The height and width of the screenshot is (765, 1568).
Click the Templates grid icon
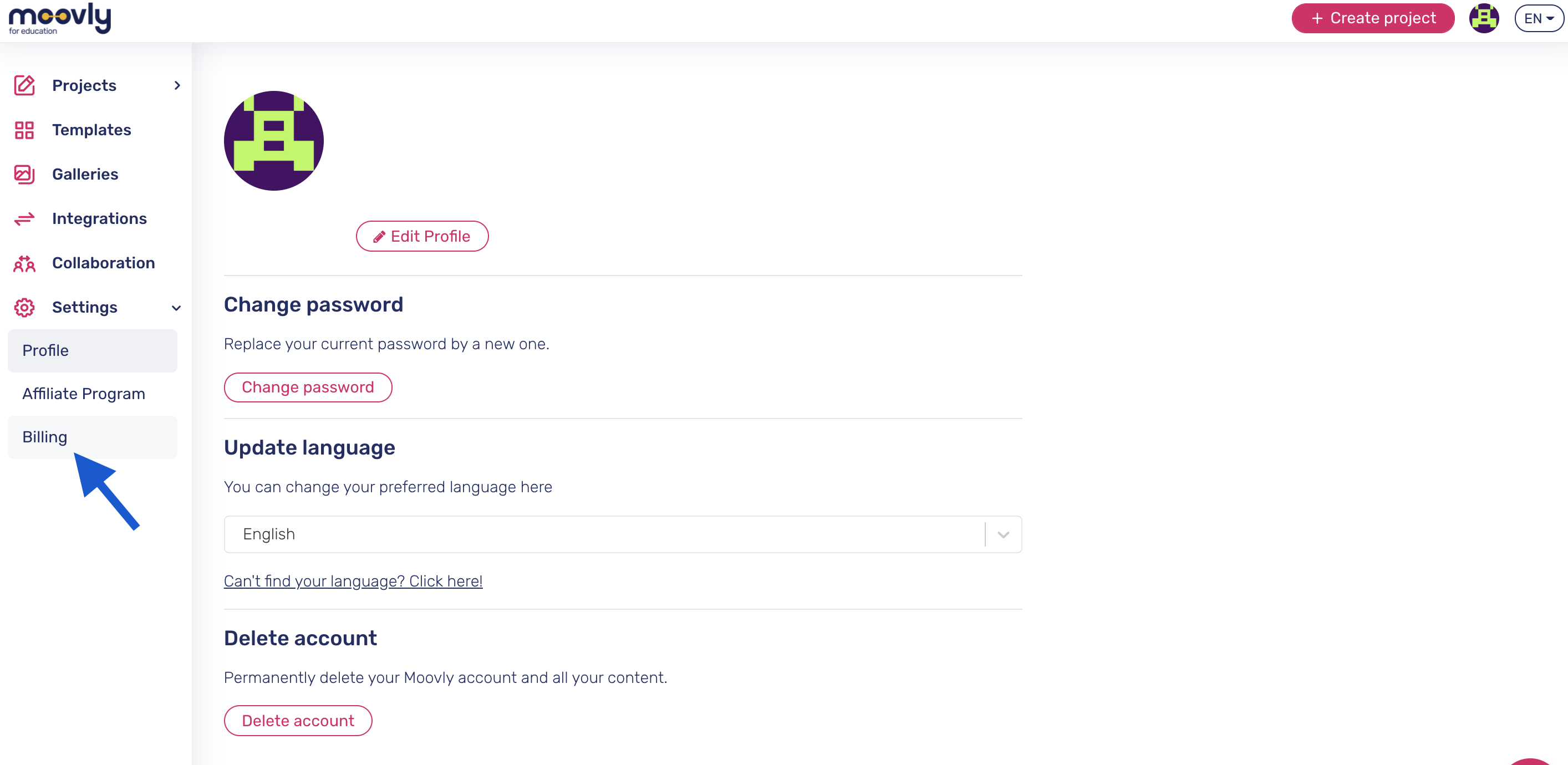point(24,130)
